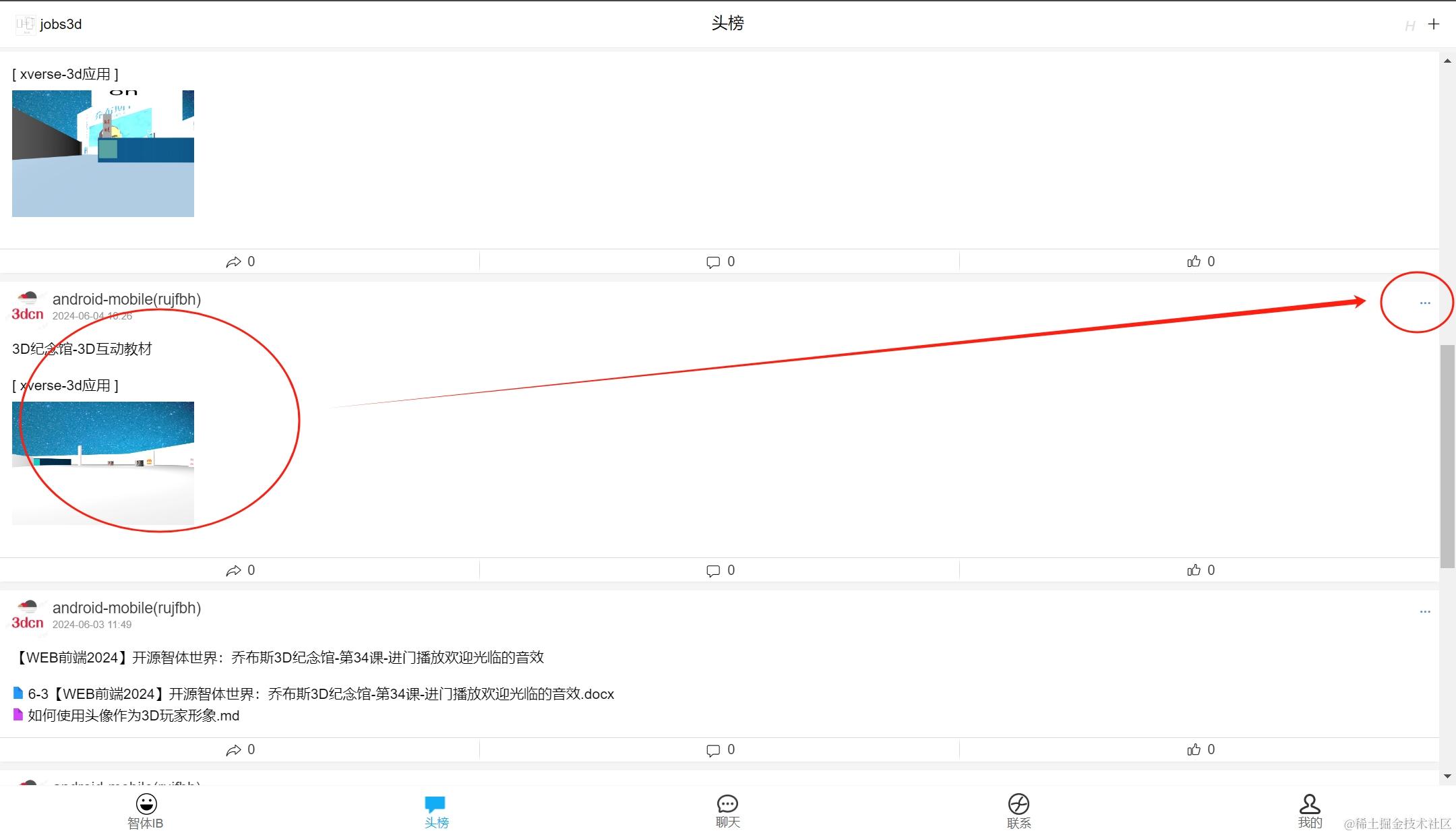Open 我的 profile tab
1456x835 pixels.
1308,810
